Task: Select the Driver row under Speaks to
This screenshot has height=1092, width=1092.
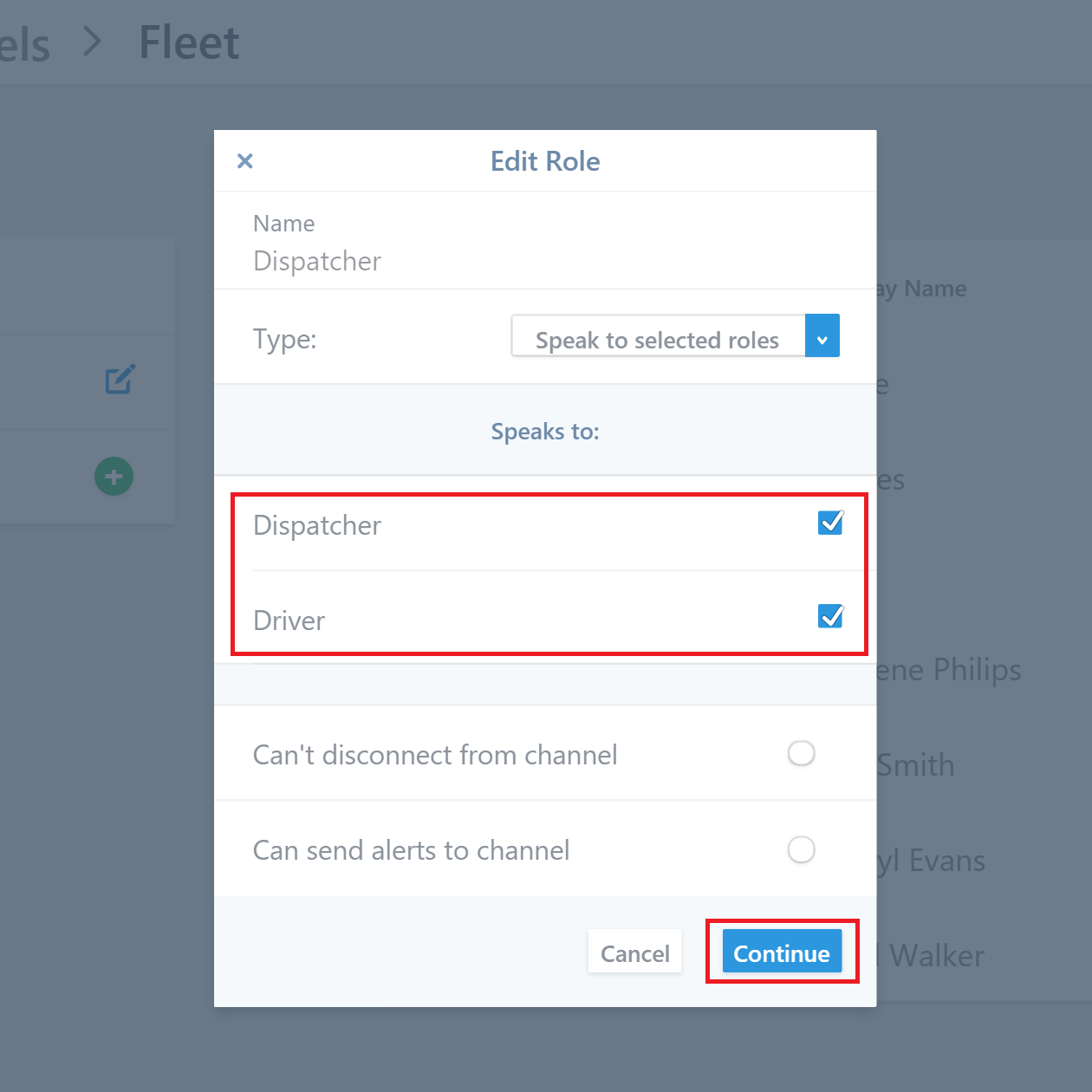Action: click(x=545, y=618)
